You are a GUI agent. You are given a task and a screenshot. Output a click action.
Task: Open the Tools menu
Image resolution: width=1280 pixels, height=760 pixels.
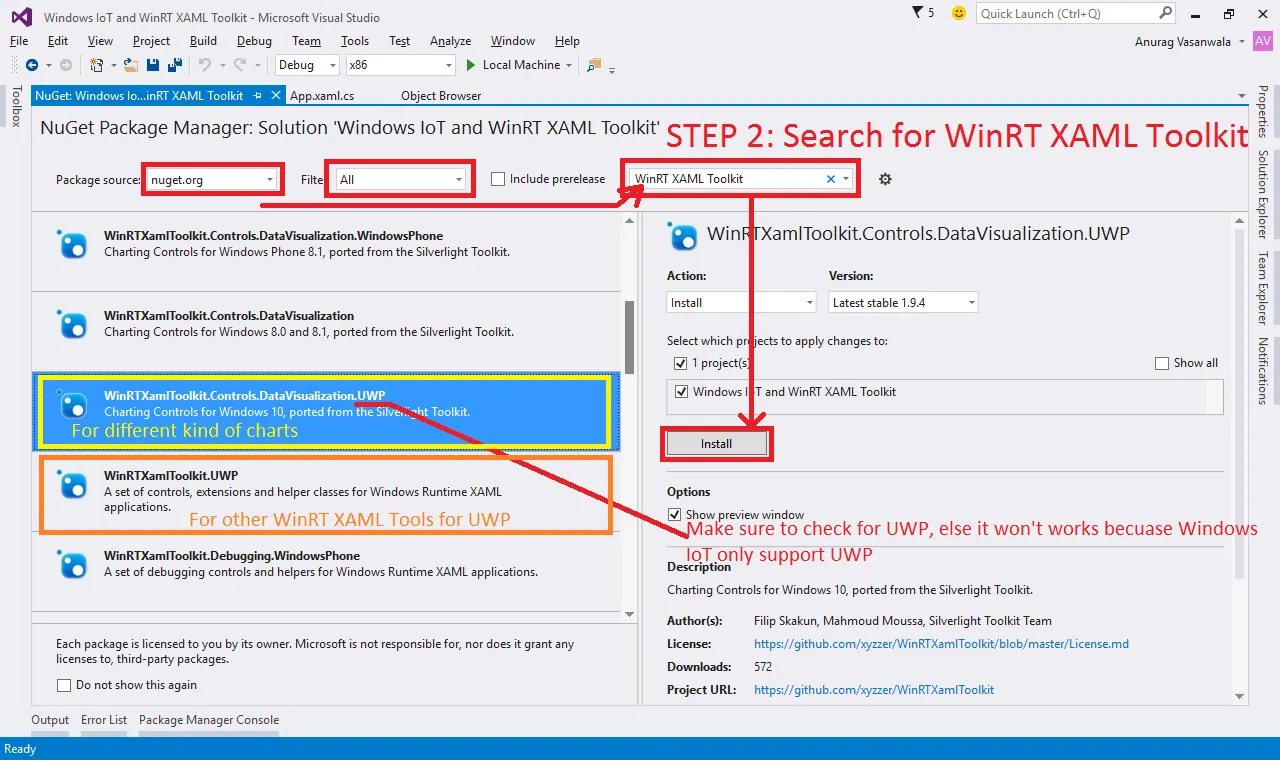[355, 41]
